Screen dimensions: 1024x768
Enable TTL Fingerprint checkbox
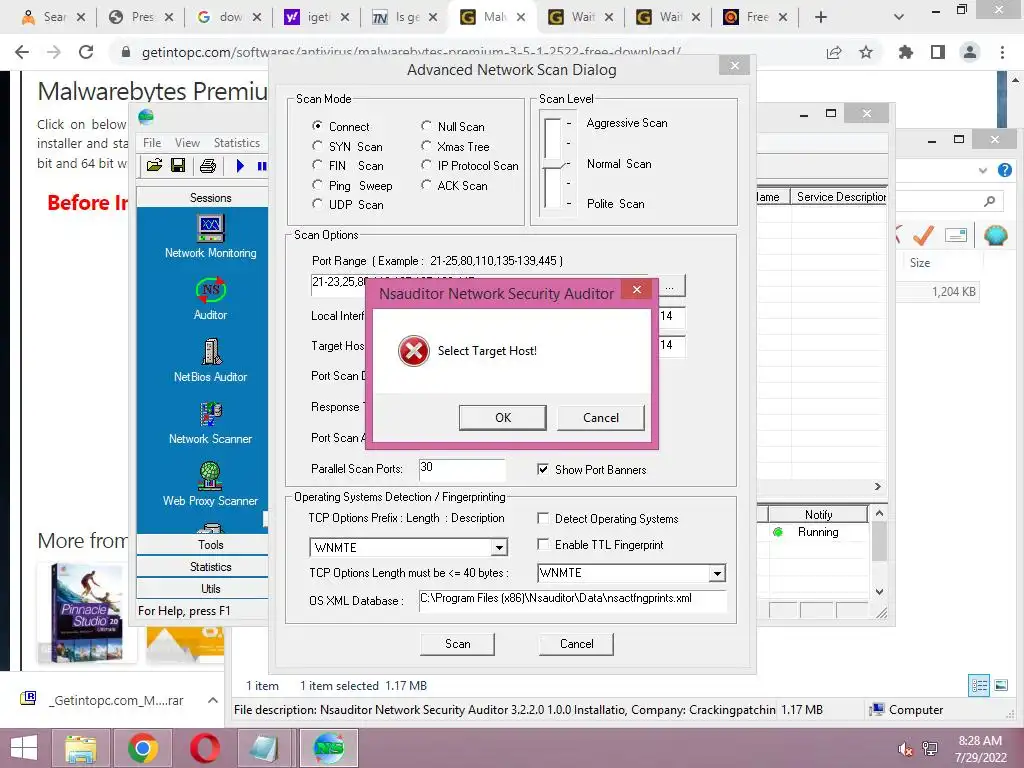tap(543, 544)
